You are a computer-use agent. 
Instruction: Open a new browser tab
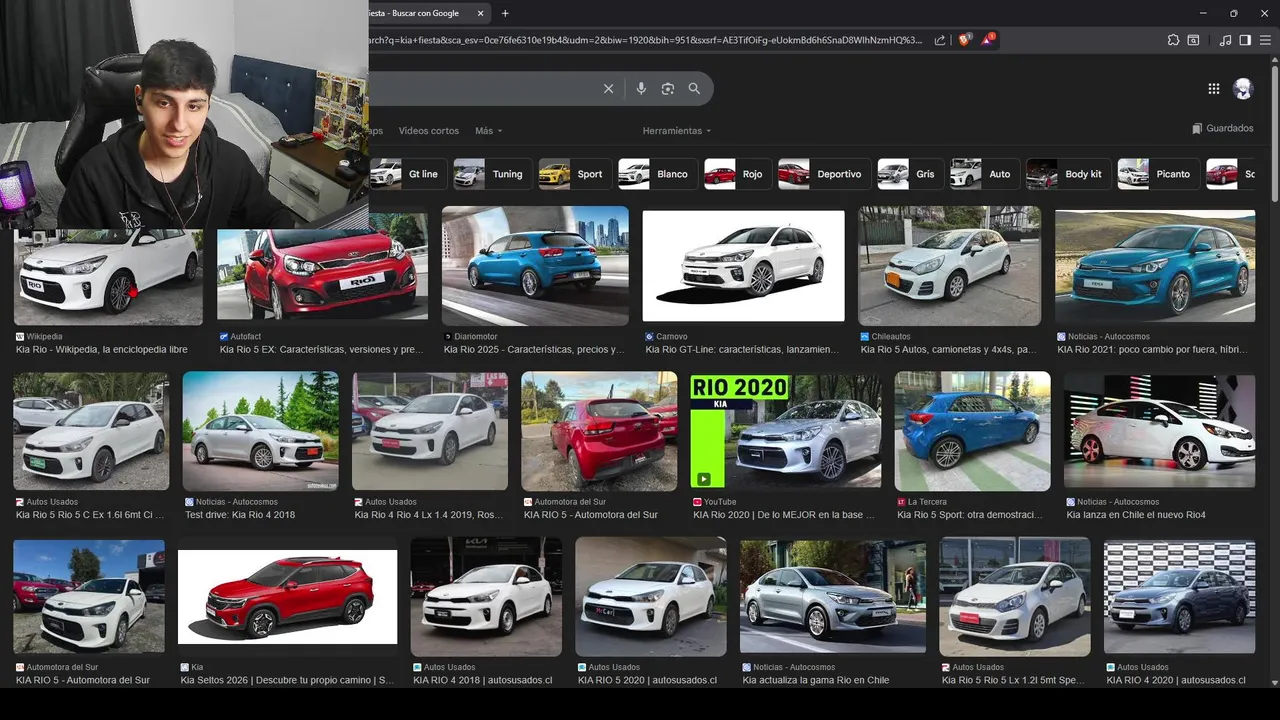click(x=505, y=13)
